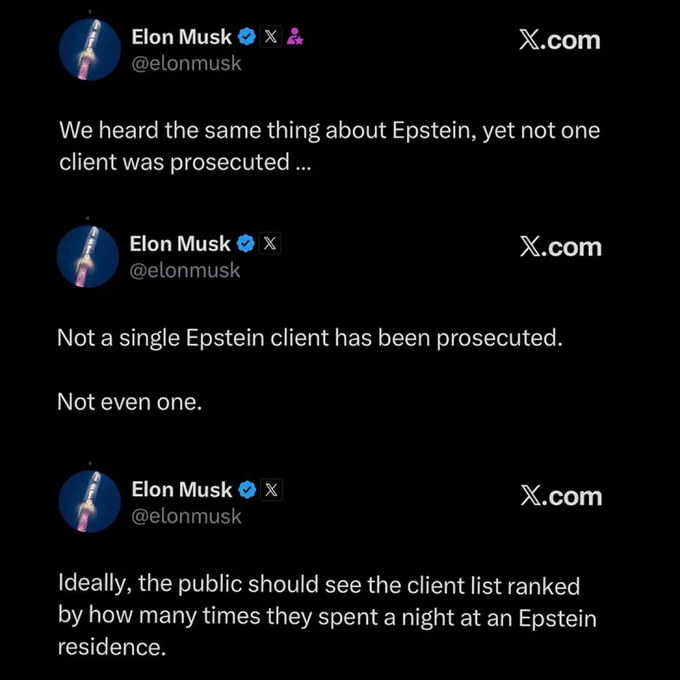Click the X affiliation badge in the 'client list ranked' tweet
680x680 pixels.
tap(272, 490)
